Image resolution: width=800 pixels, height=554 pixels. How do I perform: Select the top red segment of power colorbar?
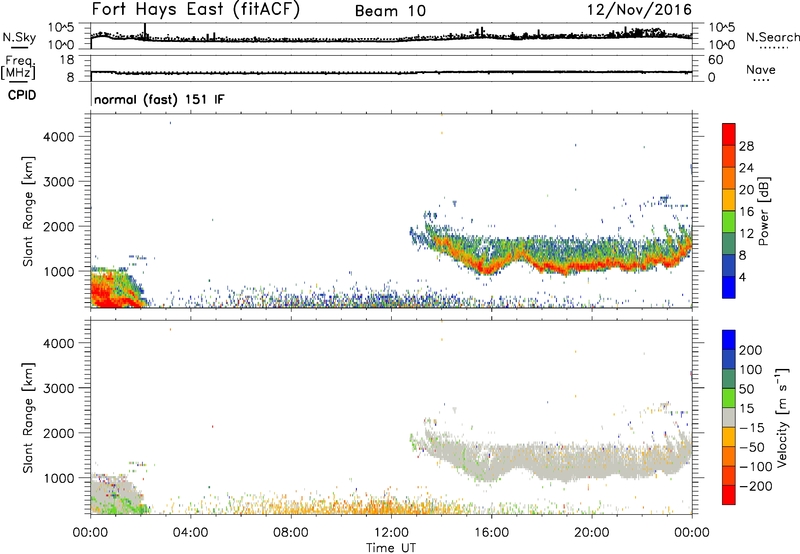[729, 135]
